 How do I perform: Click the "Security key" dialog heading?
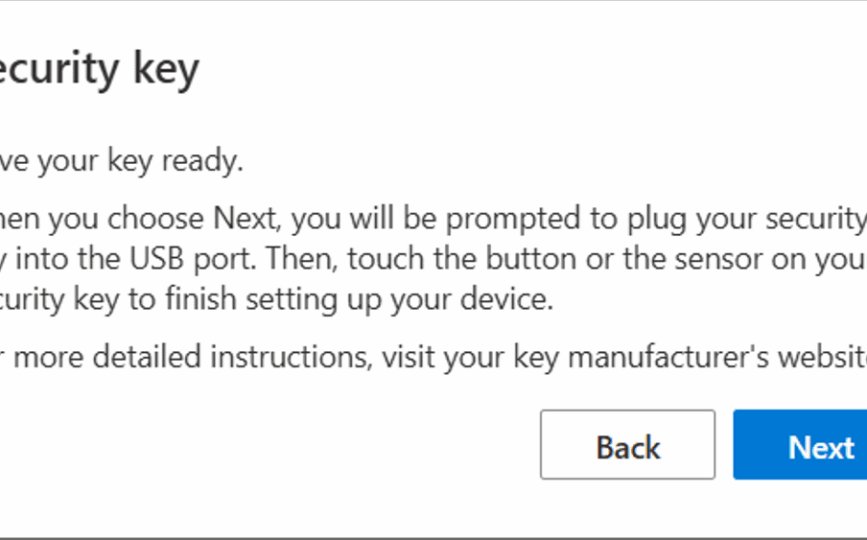pyautogui.click(x=99, y=69)
